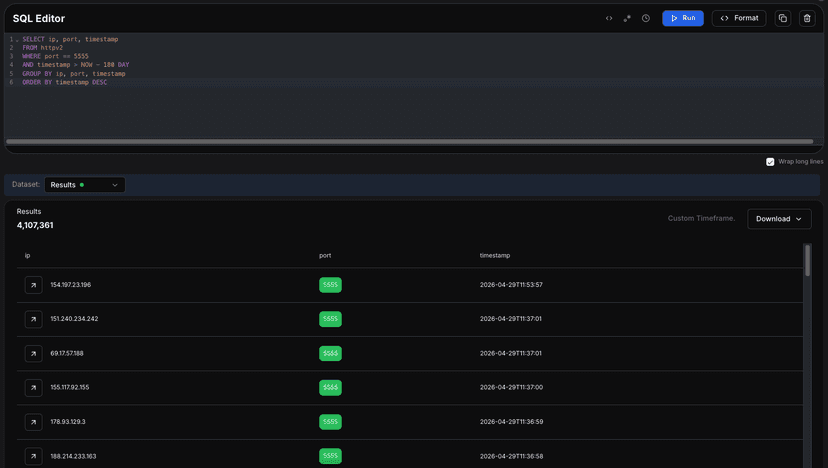Open the Download dropdown menu
This screenshot has width=828, height=468.
click(779, 219)
